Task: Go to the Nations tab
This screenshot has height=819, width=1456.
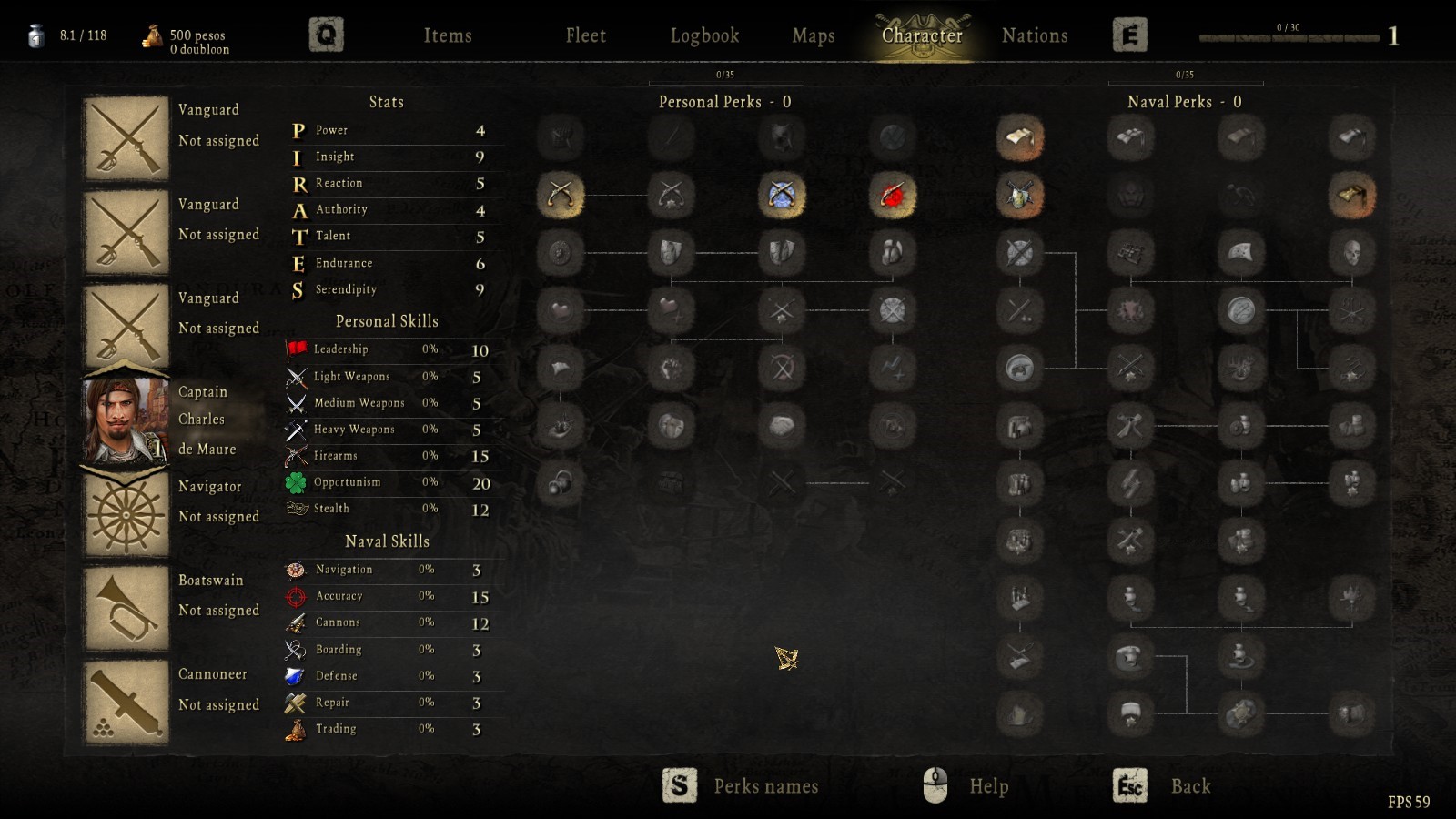Action: point(1035,35)
